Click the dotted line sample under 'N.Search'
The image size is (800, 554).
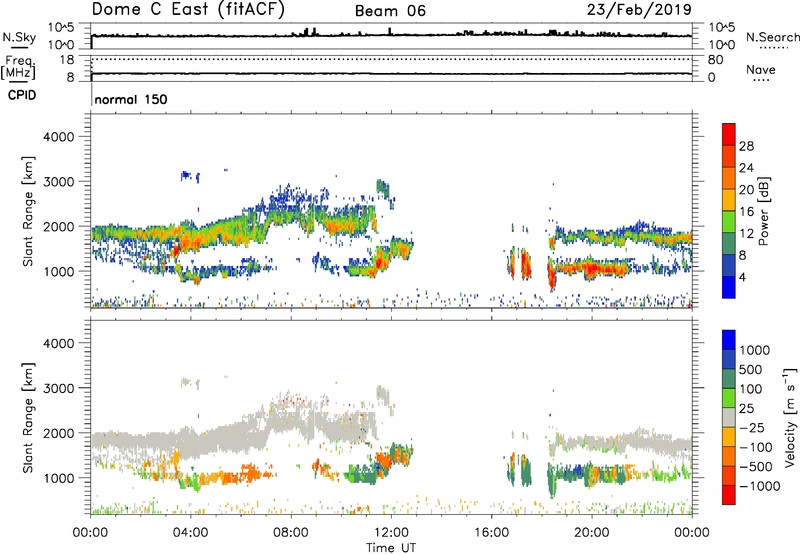coord(773,48)
